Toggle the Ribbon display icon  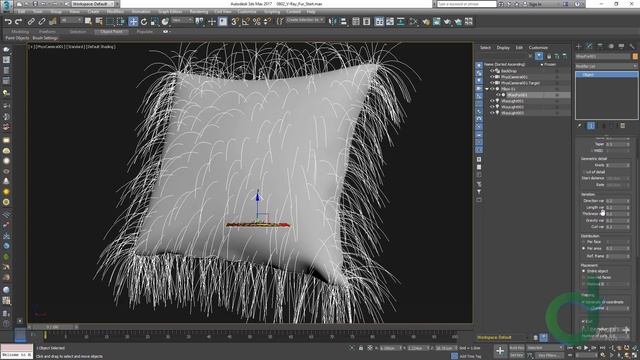click(x=379, y=22)
